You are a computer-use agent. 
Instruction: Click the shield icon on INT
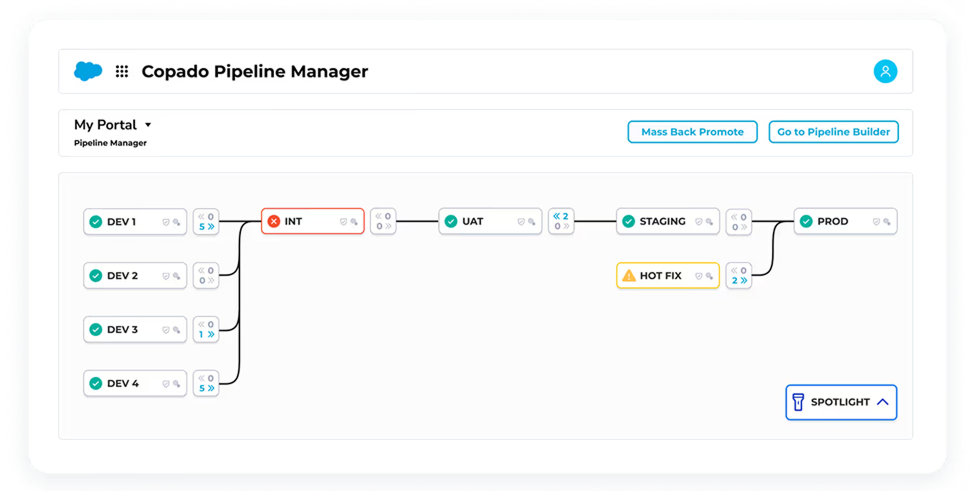[x=343, y=222]
